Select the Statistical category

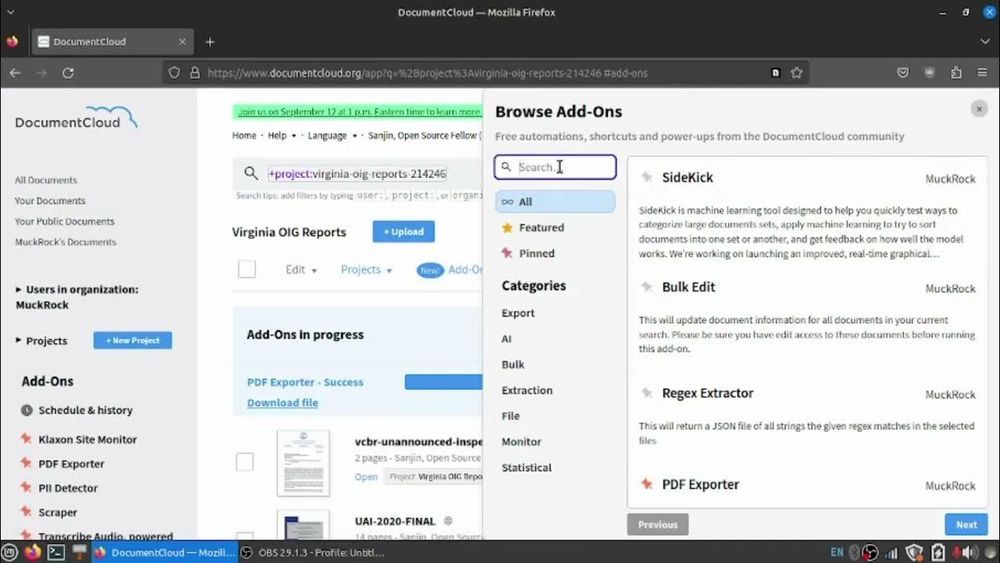pyautogui.click(x=526, y=467)
